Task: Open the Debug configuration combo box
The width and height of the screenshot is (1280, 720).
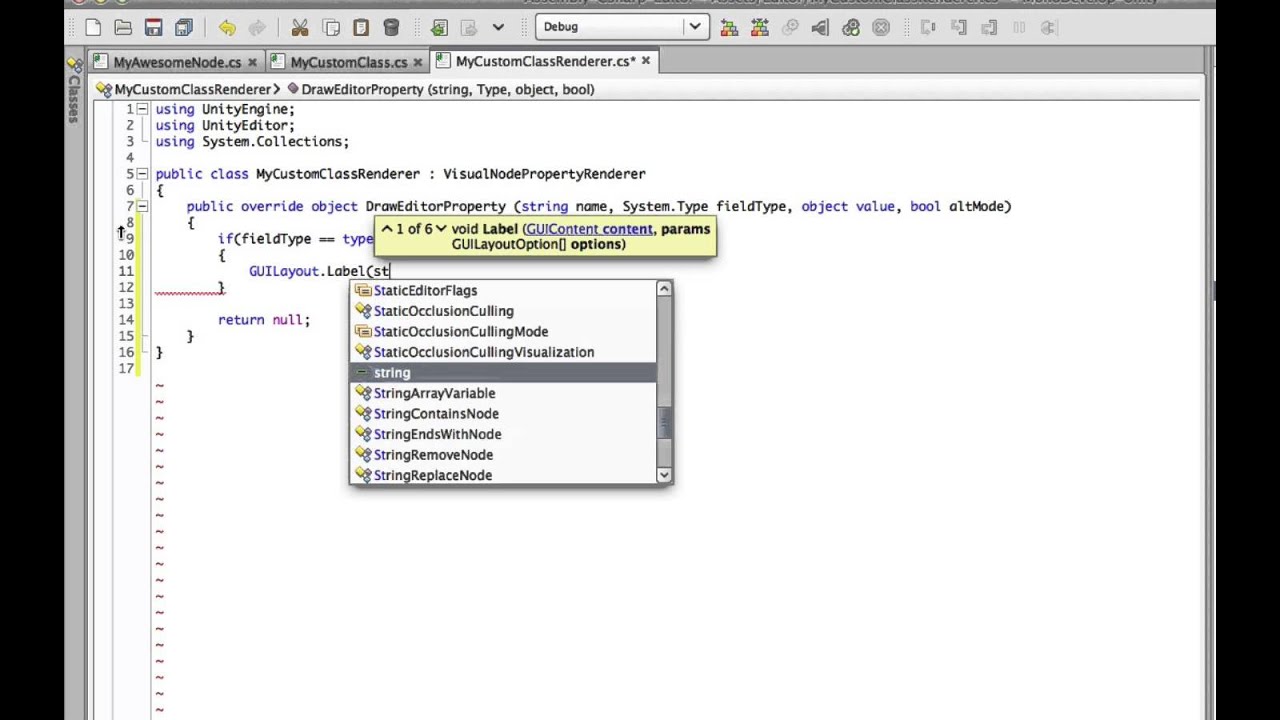Action: point(620,27)
